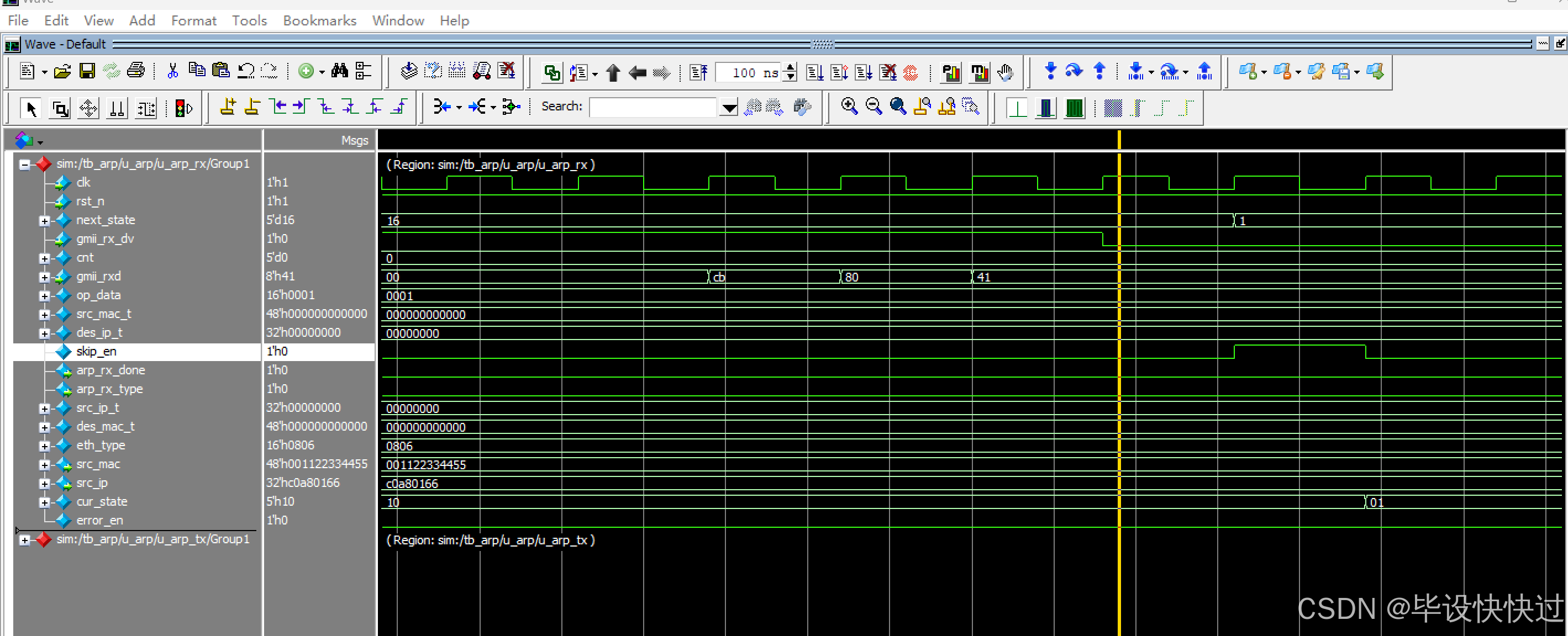Screen dimensions: 1568x636
Task: Open the Format menu
Action: pyautogui.click(x=193, y=20)
